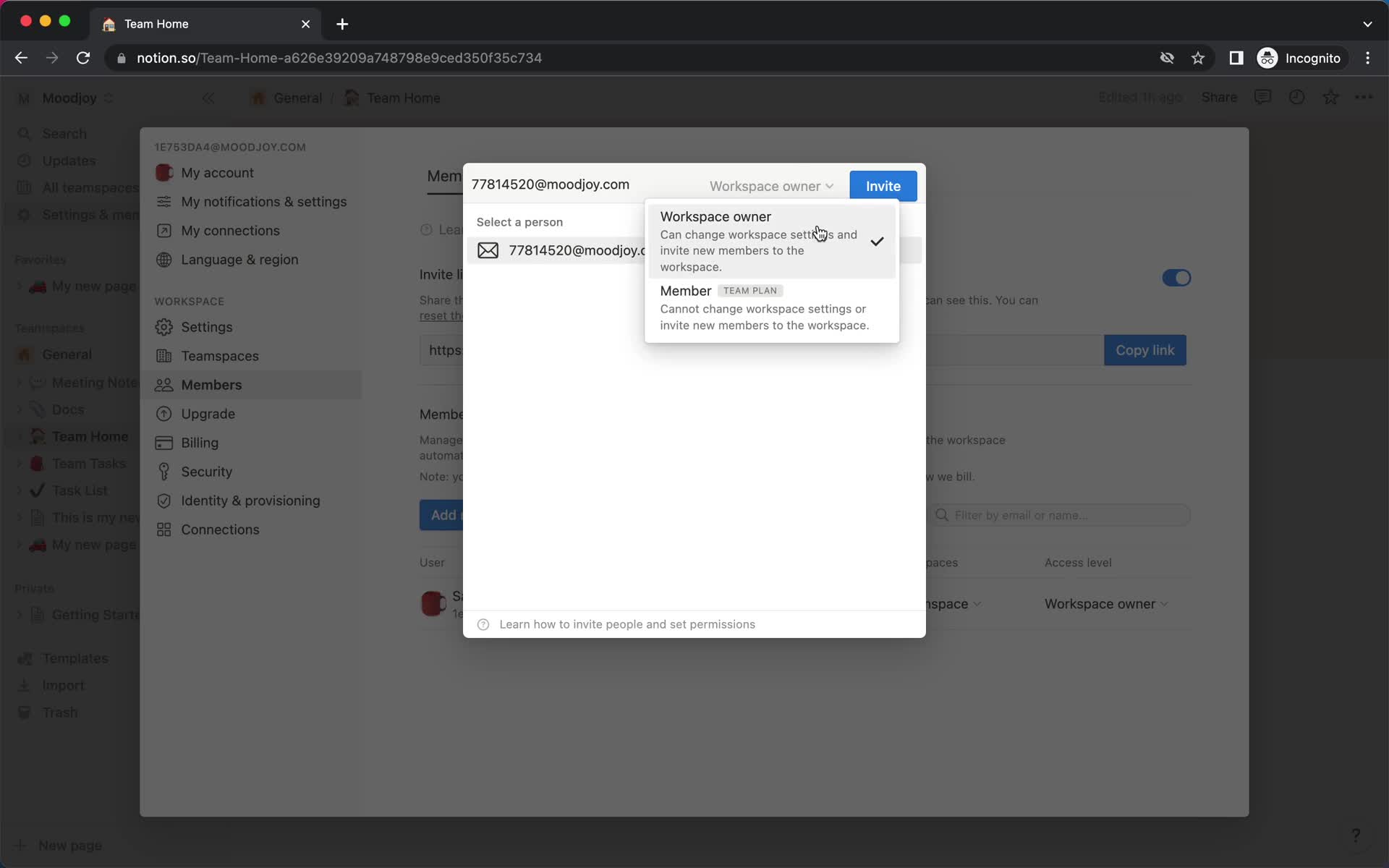This screenshot has height=868, width=1389.
Task: Click the Copy link button
Action: click(1144, 350)
